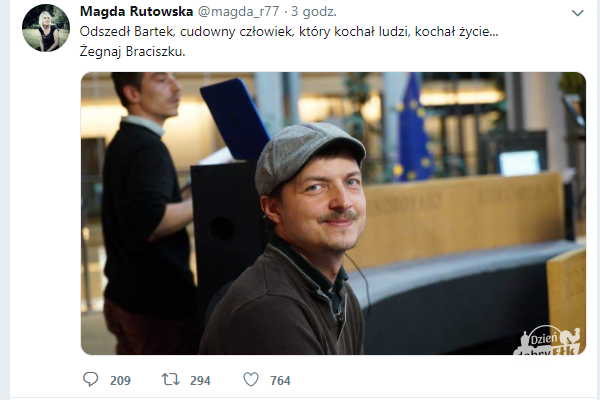This screenshot has height=400, width=600.
Task: Open Magda Rutowska's profile avatar
Action: (x=46, y=28)
